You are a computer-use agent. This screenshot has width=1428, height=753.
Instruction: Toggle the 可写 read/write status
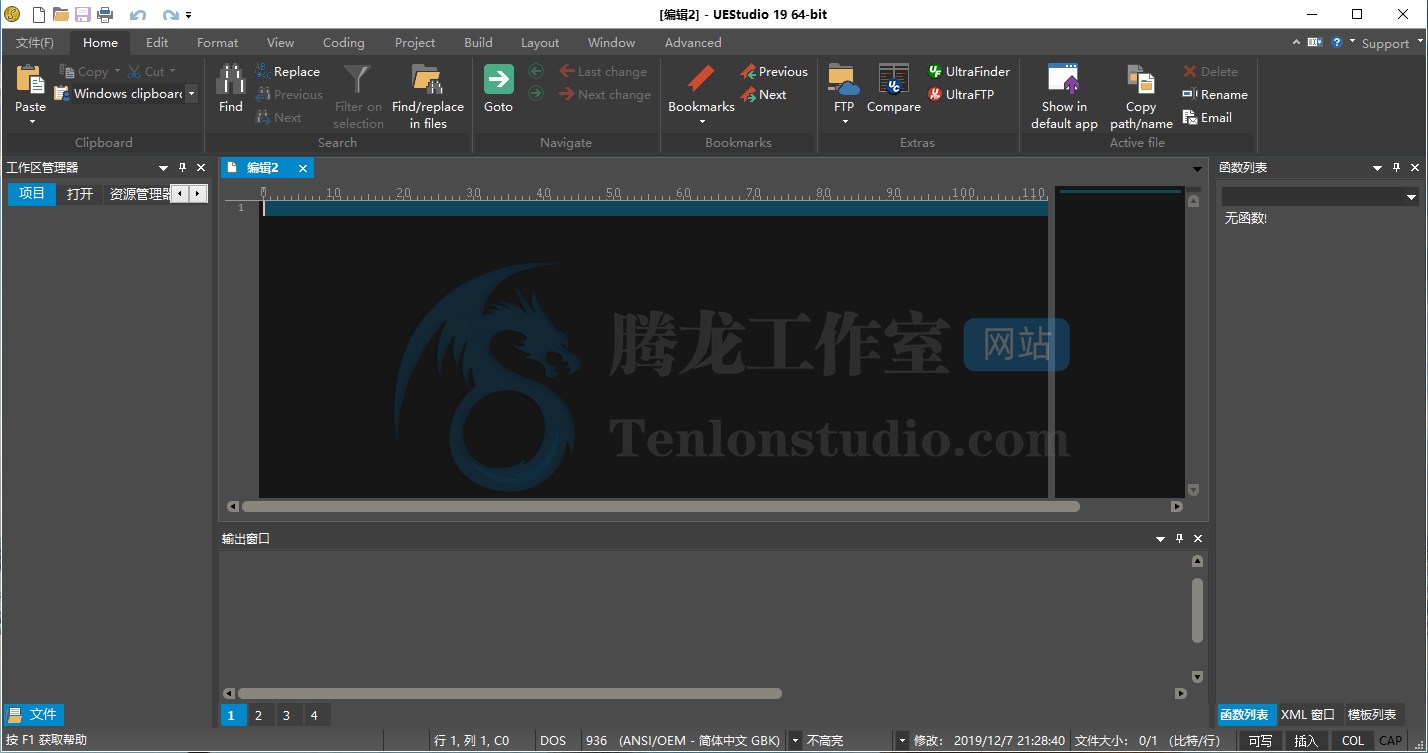[1260, 741]
